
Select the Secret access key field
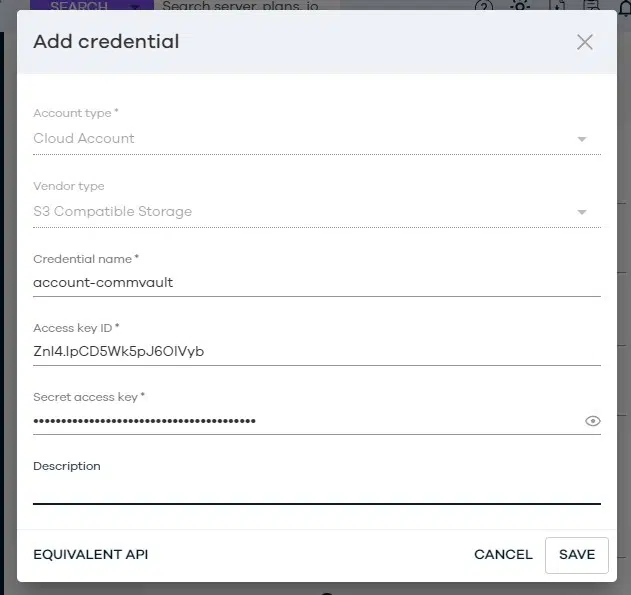300,421
